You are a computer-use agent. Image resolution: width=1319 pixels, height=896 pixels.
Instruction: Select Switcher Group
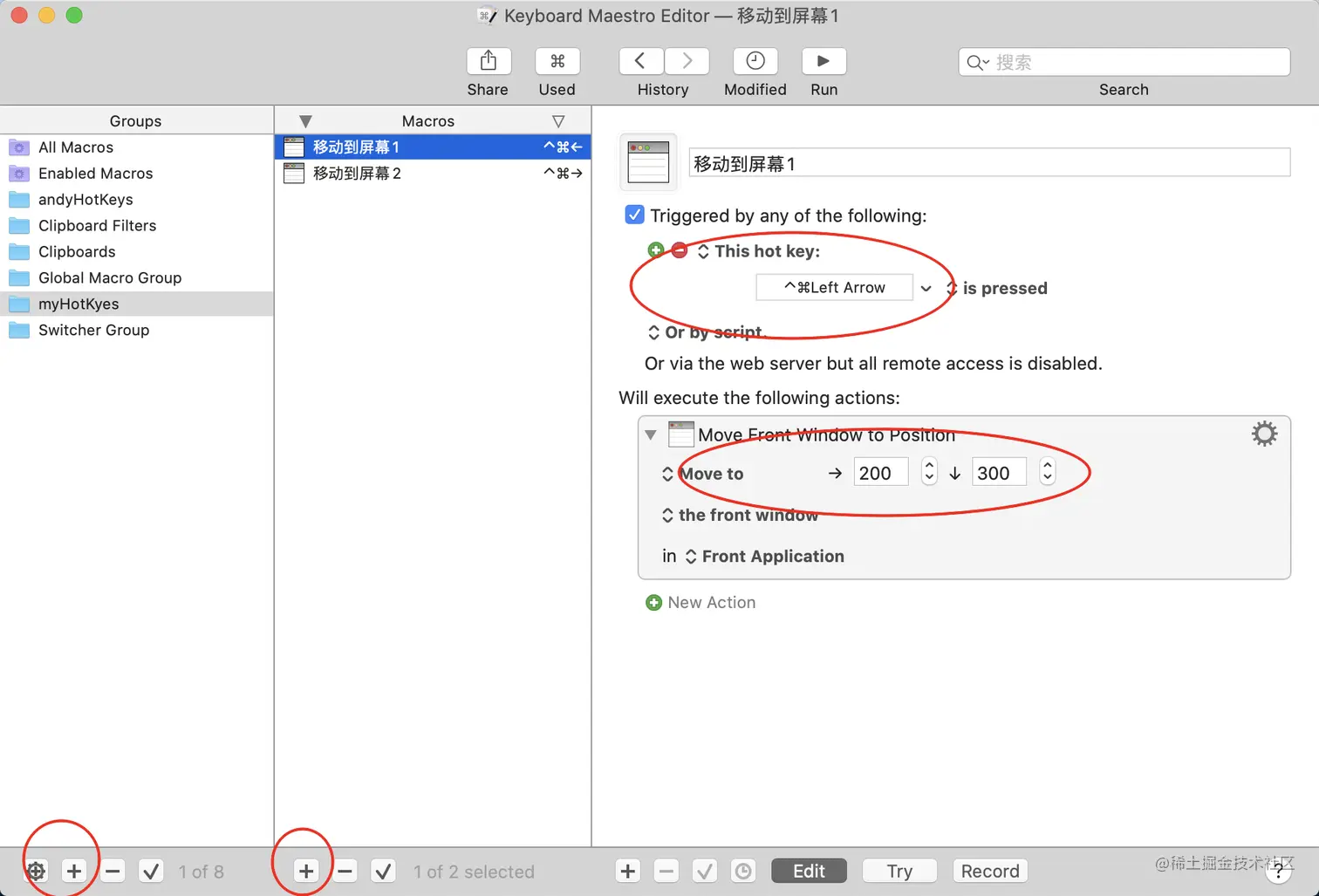136,331
